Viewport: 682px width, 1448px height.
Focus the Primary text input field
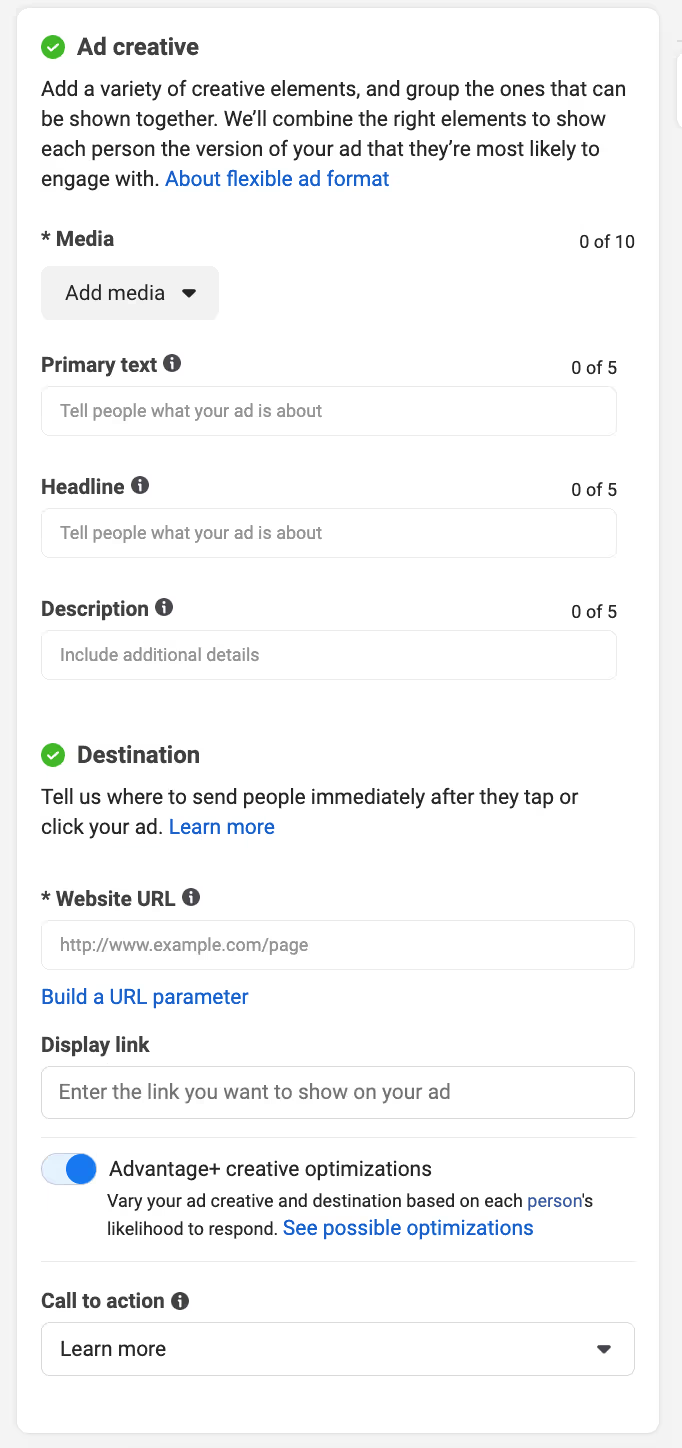(x=328, y=411)
